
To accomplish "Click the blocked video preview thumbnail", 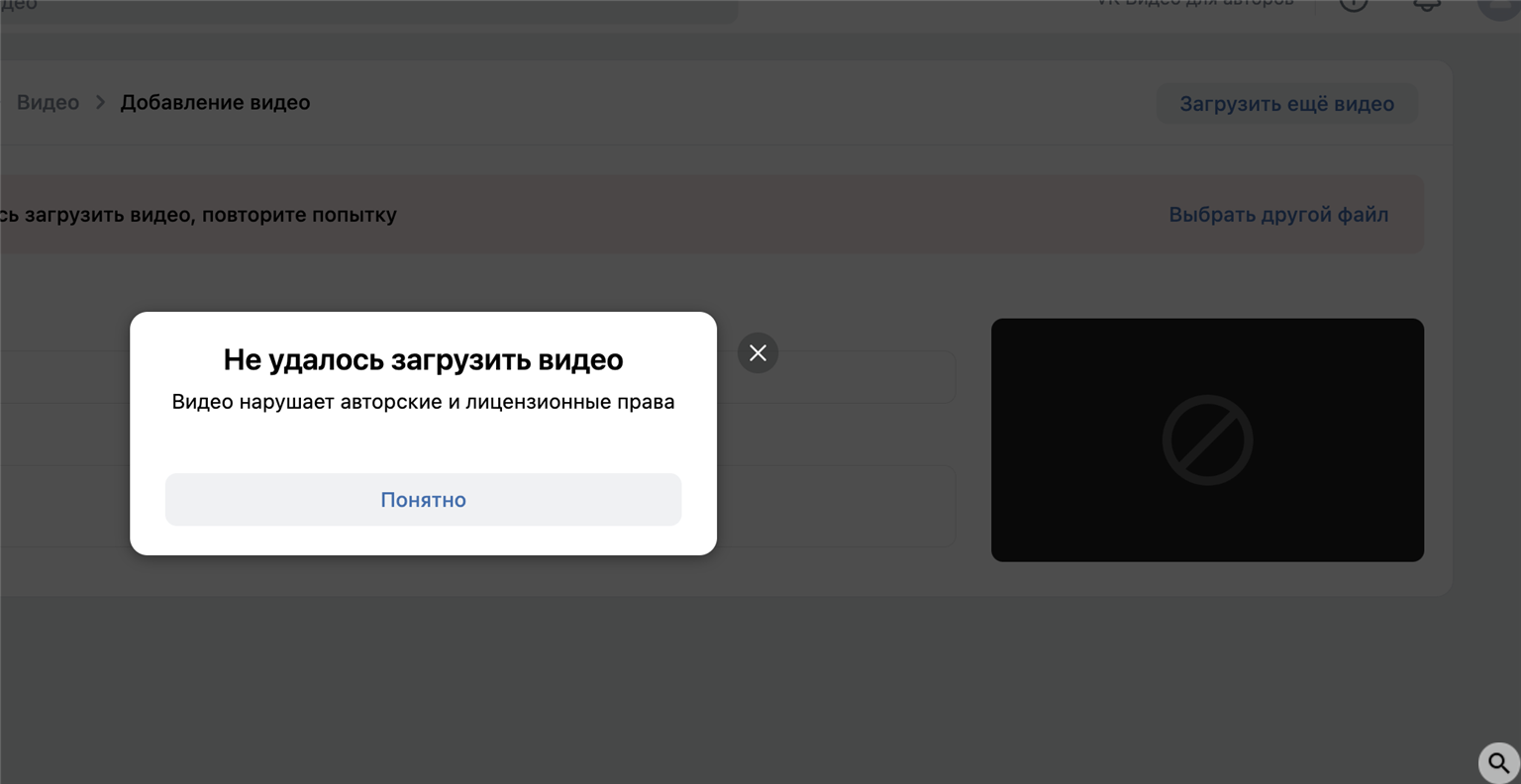I will coord(1207,440).
